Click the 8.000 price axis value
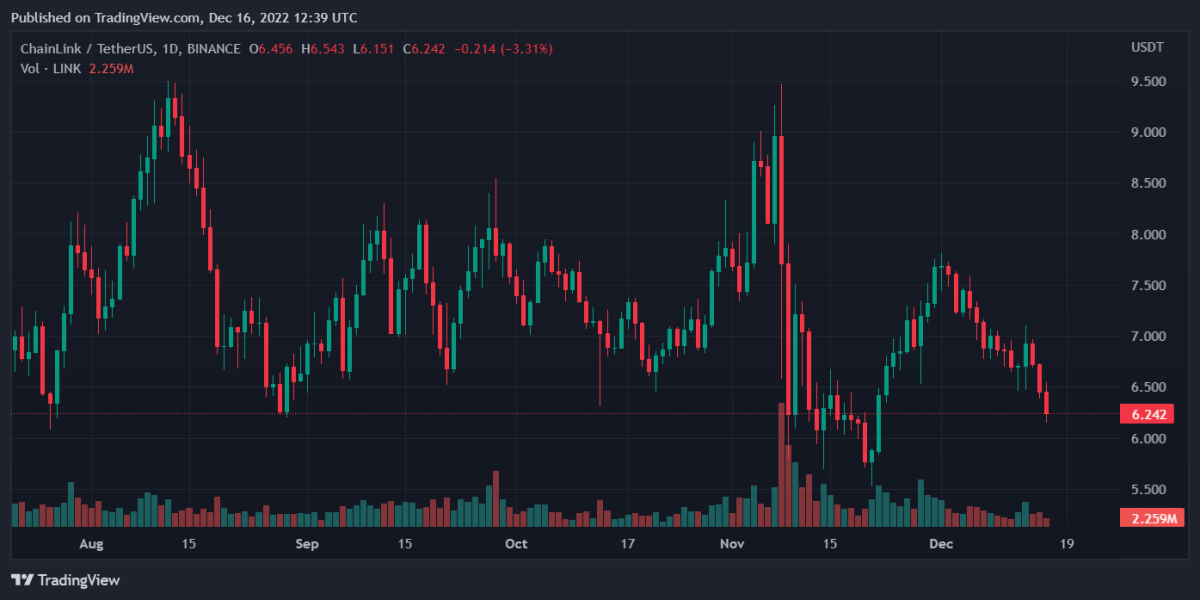The image size is (1200, 600). coord(1148,235)
